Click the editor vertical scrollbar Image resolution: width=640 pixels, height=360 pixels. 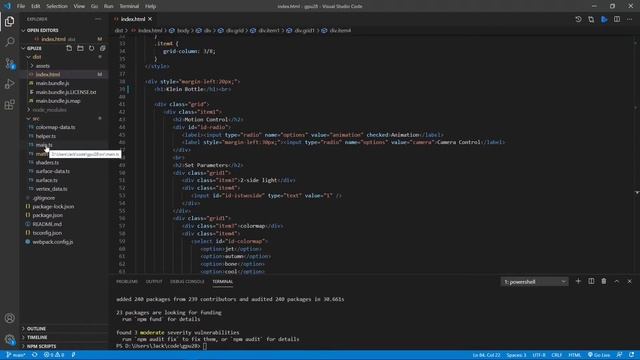pos(637,155)
